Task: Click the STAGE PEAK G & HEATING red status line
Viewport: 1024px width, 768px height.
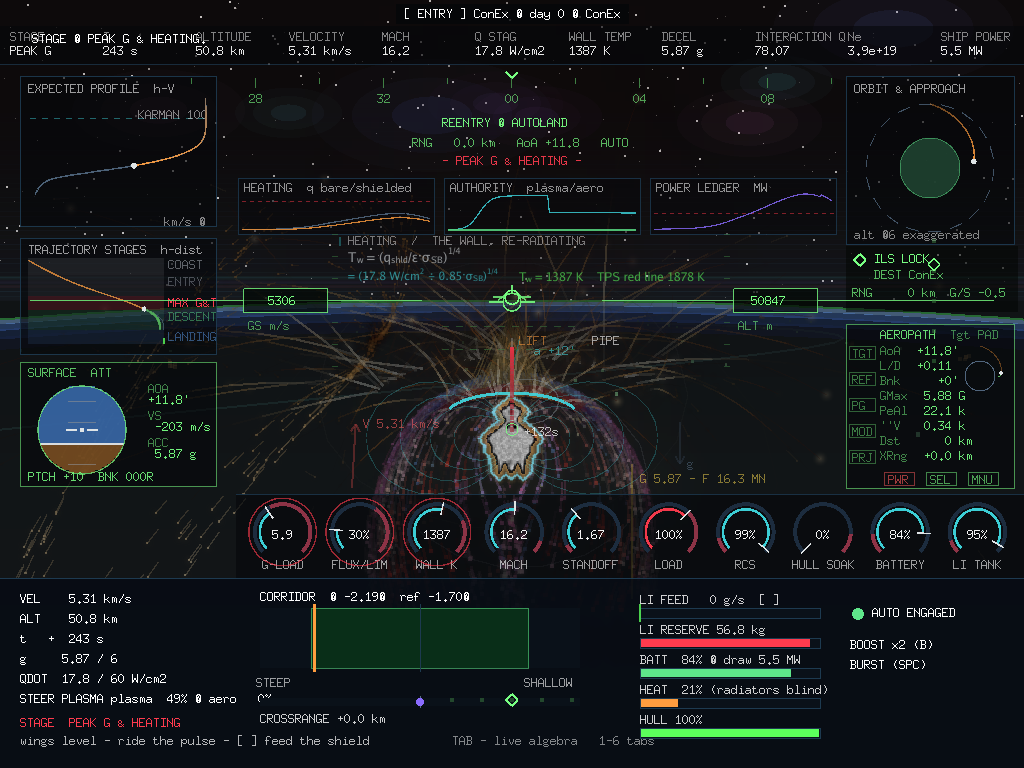Action: (100, 723)
